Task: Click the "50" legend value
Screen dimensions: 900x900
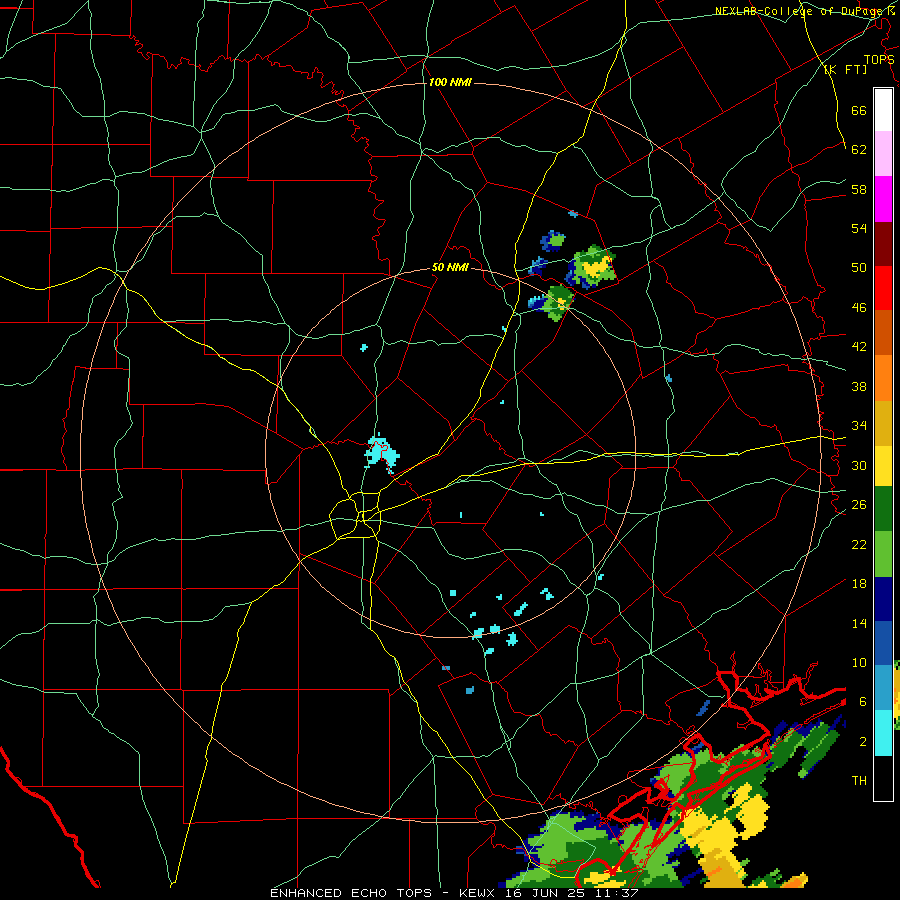Action: (859, 268)
